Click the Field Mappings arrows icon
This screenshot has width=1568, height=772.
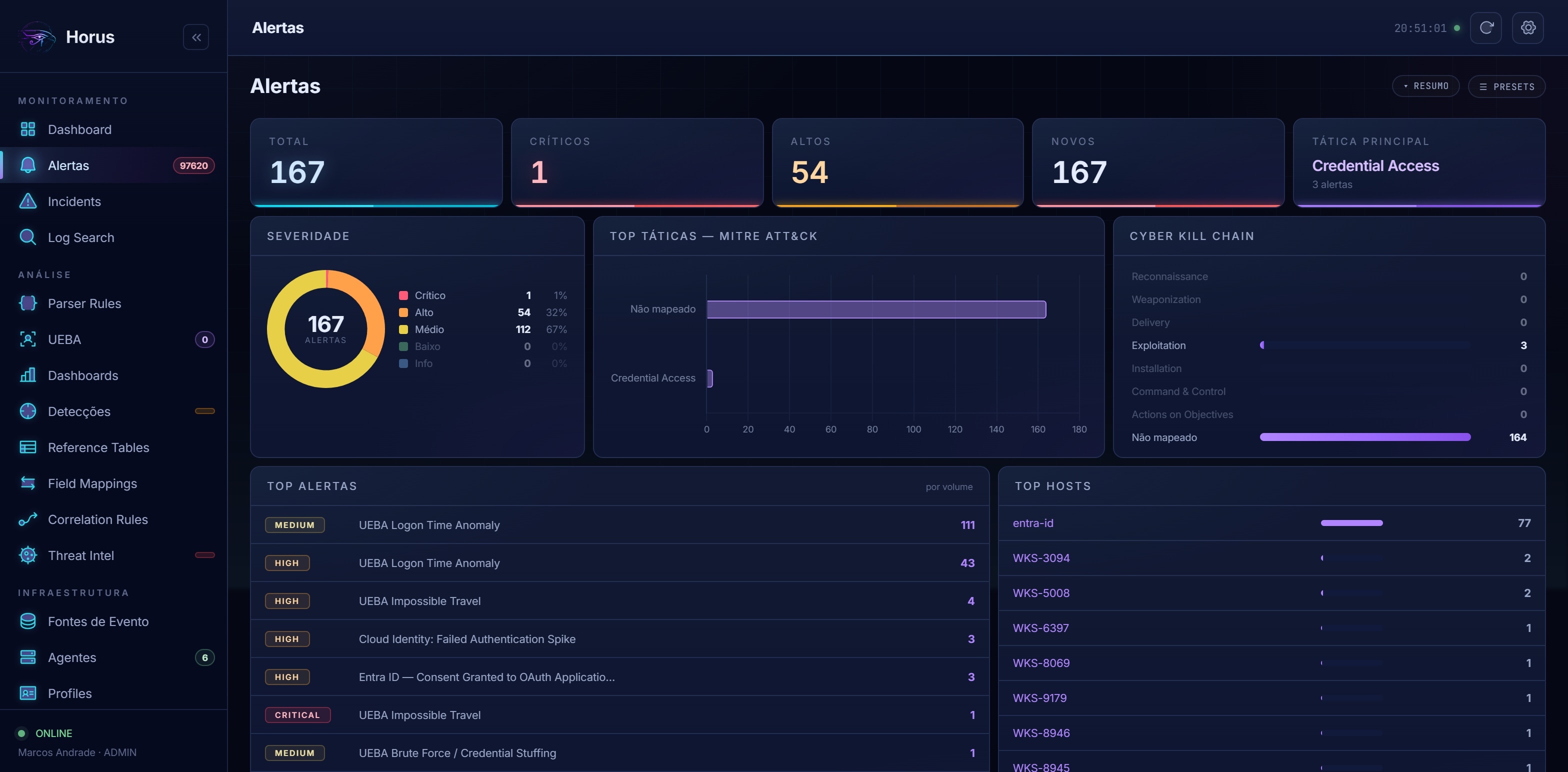point(28,483)
